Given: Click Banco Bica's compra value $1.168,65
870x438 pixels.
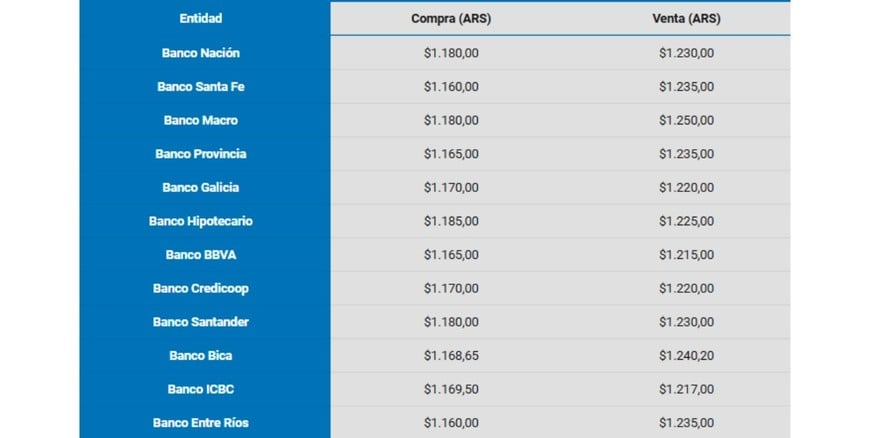Looking at the screenshot, I should [x=451, y=356].
